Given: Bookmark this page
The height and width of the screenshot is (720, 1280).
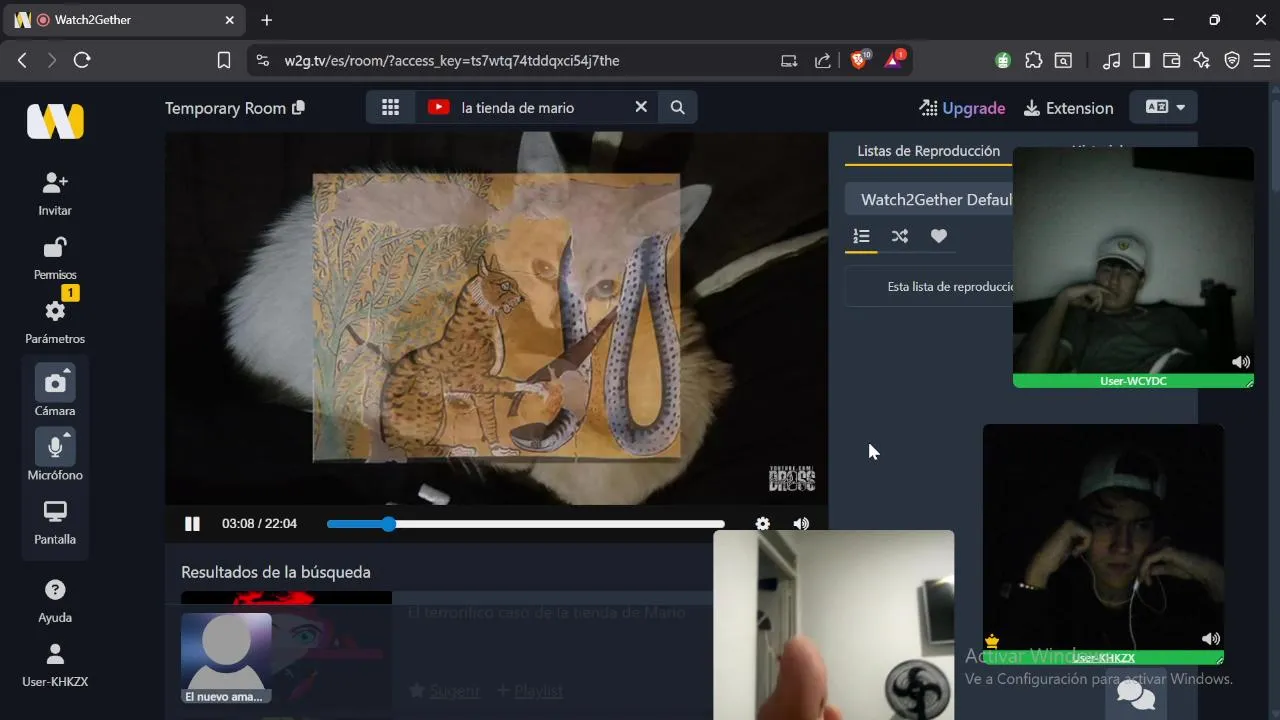Looking at the screenshot, I should 224,60.
